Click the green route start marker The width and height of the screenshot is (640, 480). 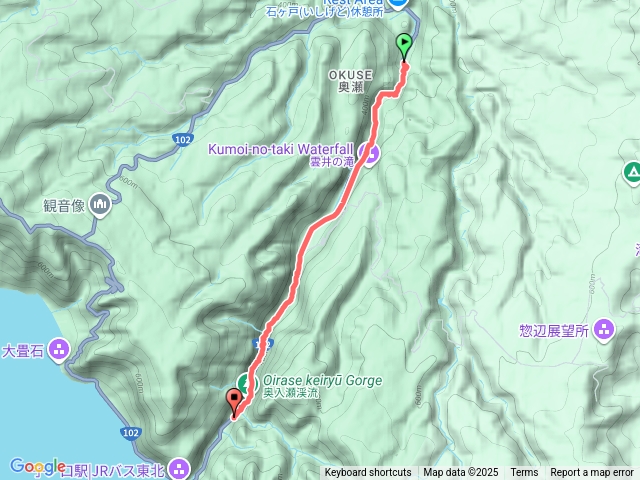[x=404, y=46]
